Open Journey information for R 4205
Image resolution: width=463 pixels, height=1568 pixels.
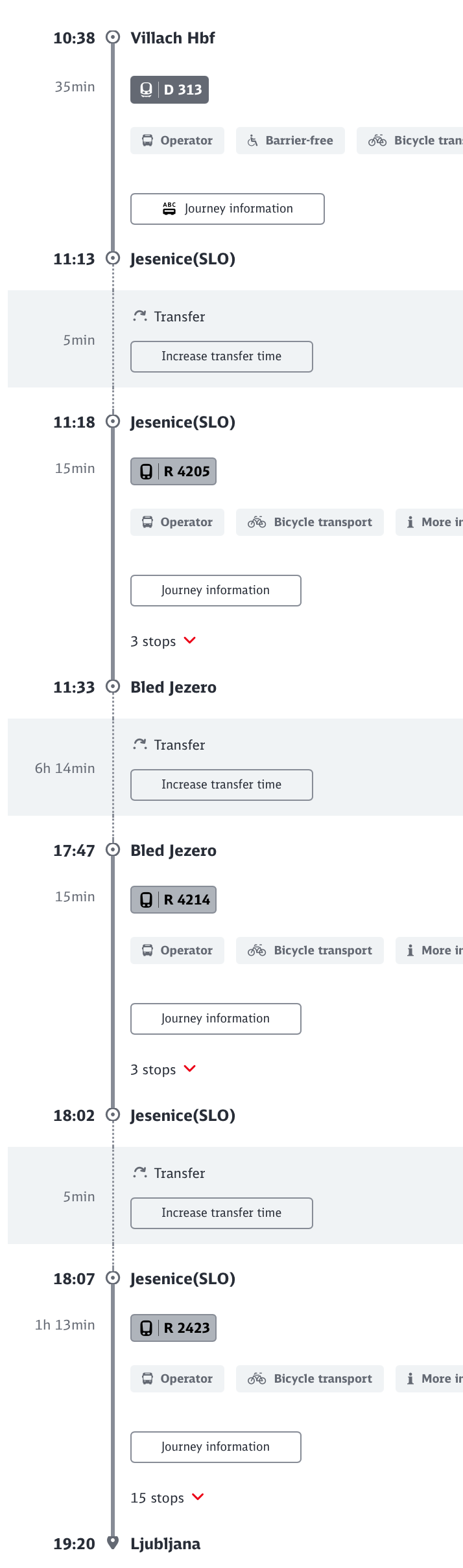[215, 590]
